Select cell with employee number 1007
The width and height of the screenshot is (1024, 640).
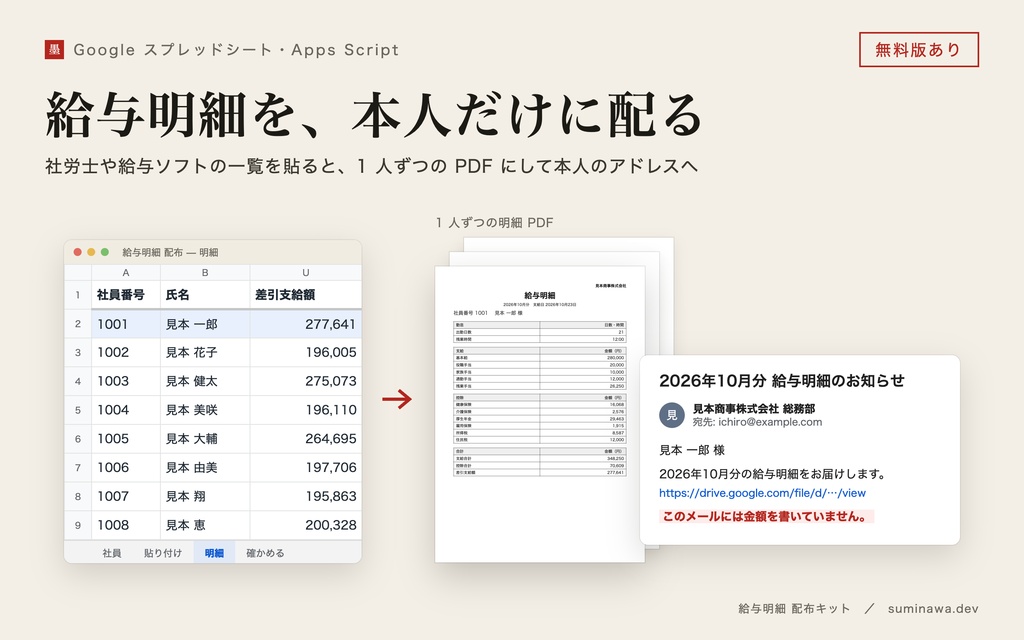click(125, 496)
